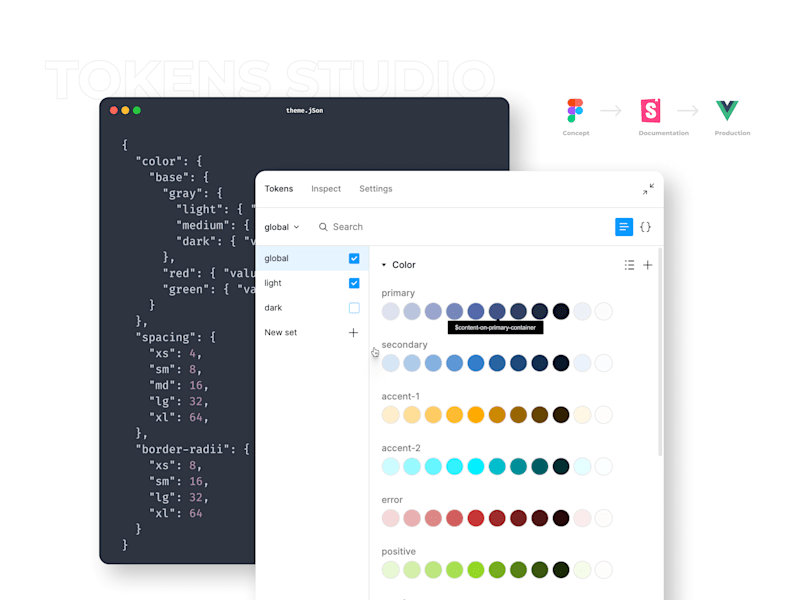Image resolution: width=800 pixels, height=600 pixels.
Task: Open the Tokens tab
Action: coord(279,189)
